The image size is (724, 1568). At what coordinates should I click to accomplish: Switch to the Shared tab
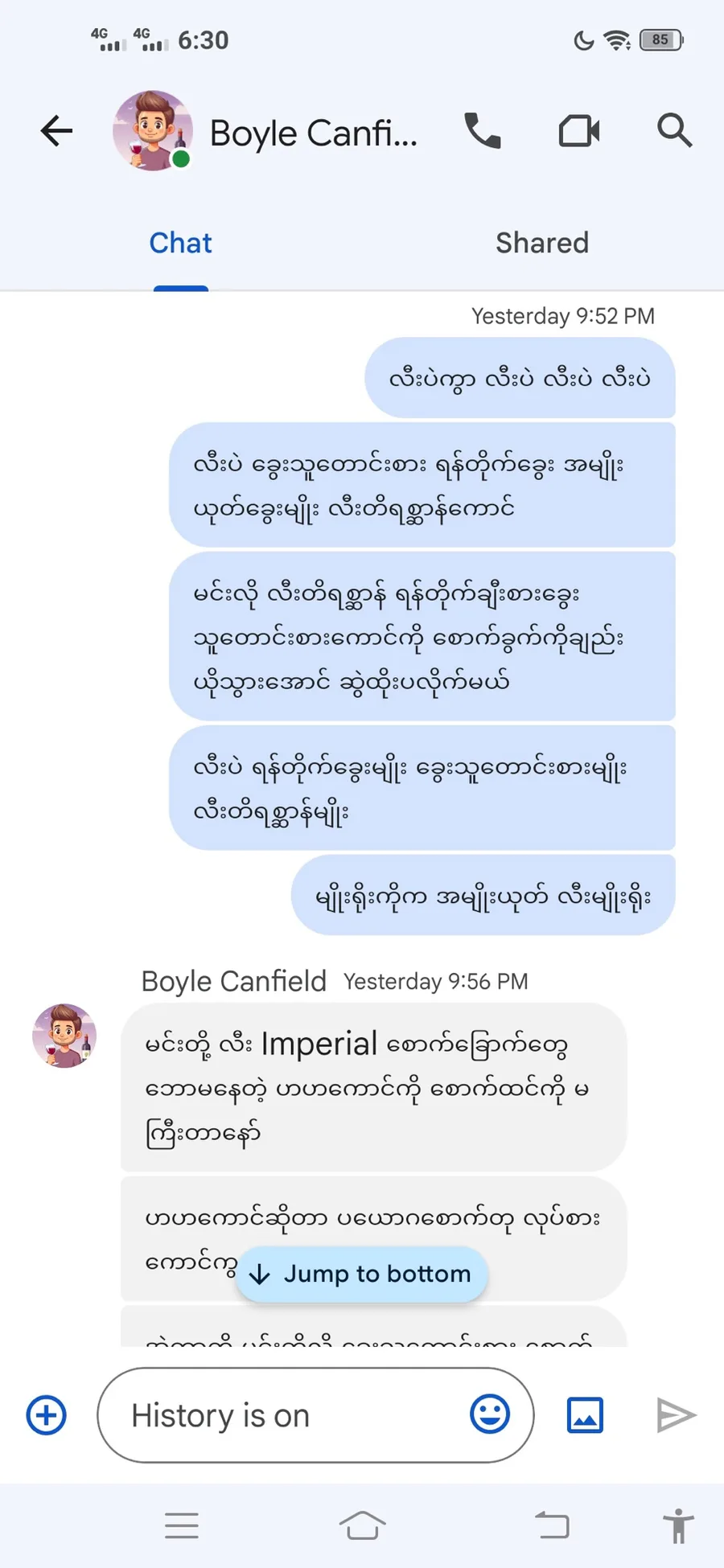(x=542, y=243)
